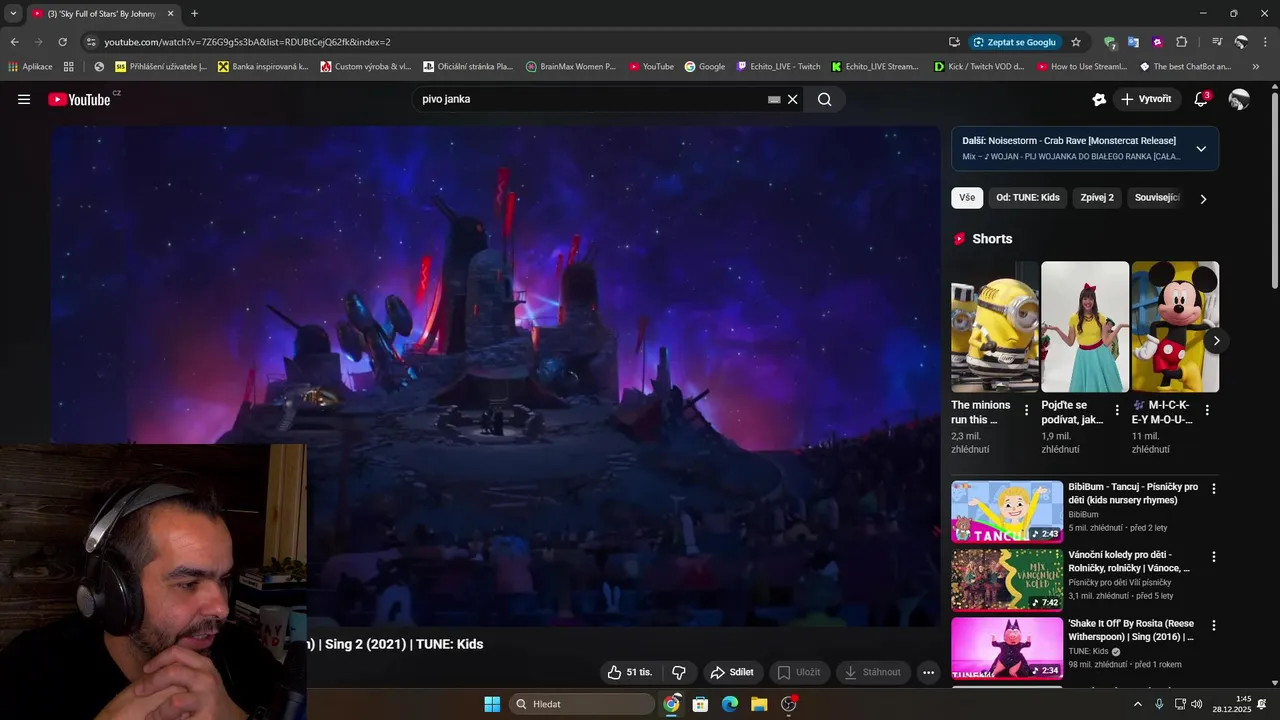The width and height of the screenshot is (1280, 720).
Task: Open Echito_LIVE - Twitch bookmark
Action: coord(778,67)
